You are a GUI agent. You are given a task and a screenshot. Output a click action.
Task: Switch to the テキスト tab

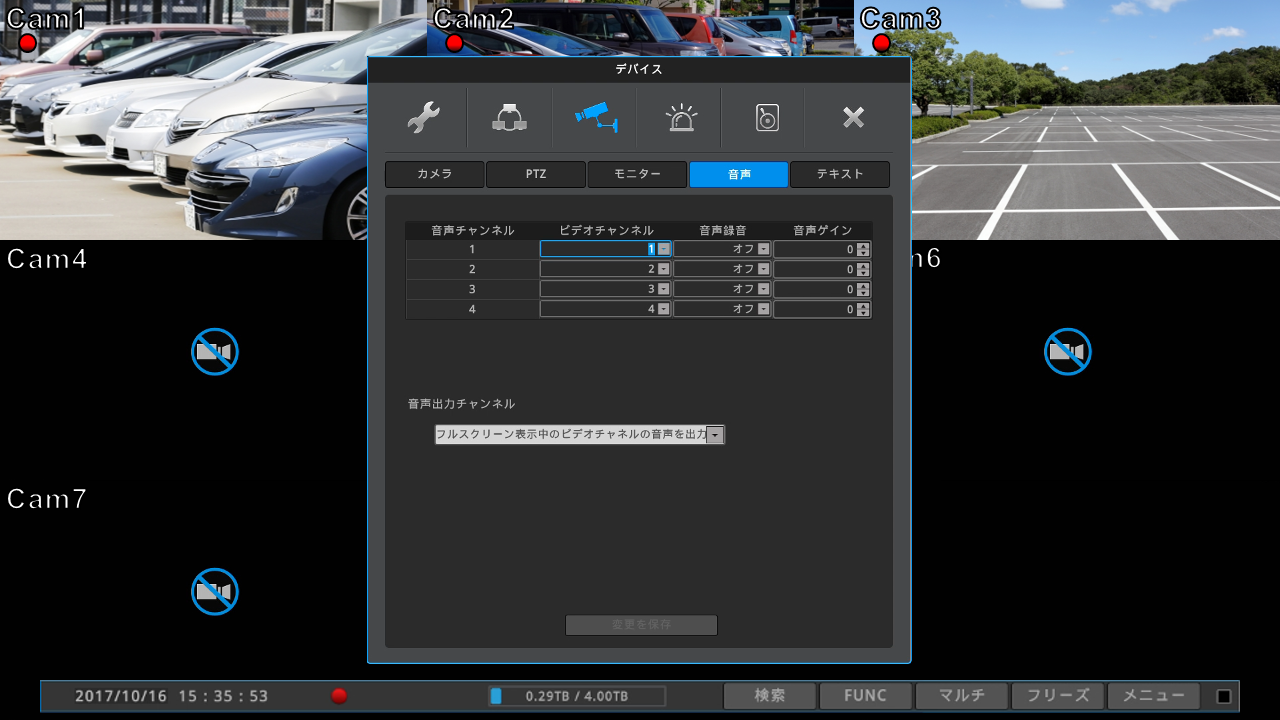click(x=839, y=174)
